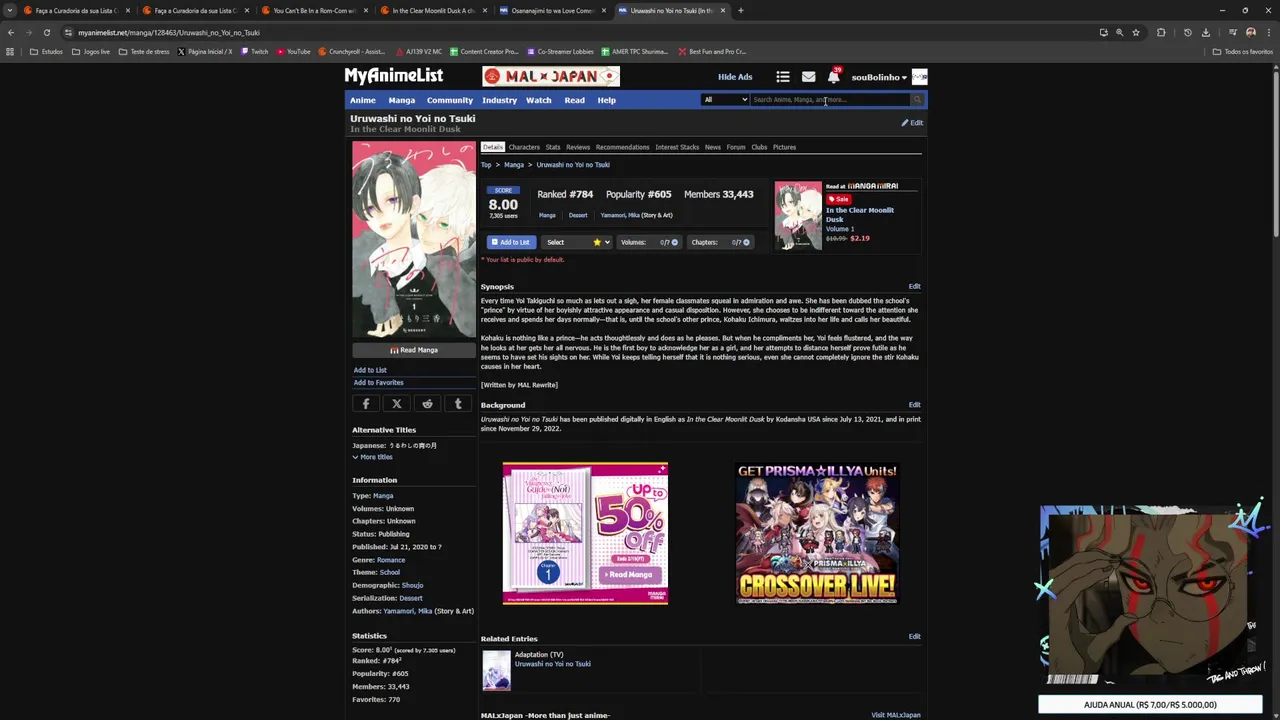The width and height of the screenshot is (1280, 720).
Task: Switch to the Stats tab
Action: [x=553, y=147]
